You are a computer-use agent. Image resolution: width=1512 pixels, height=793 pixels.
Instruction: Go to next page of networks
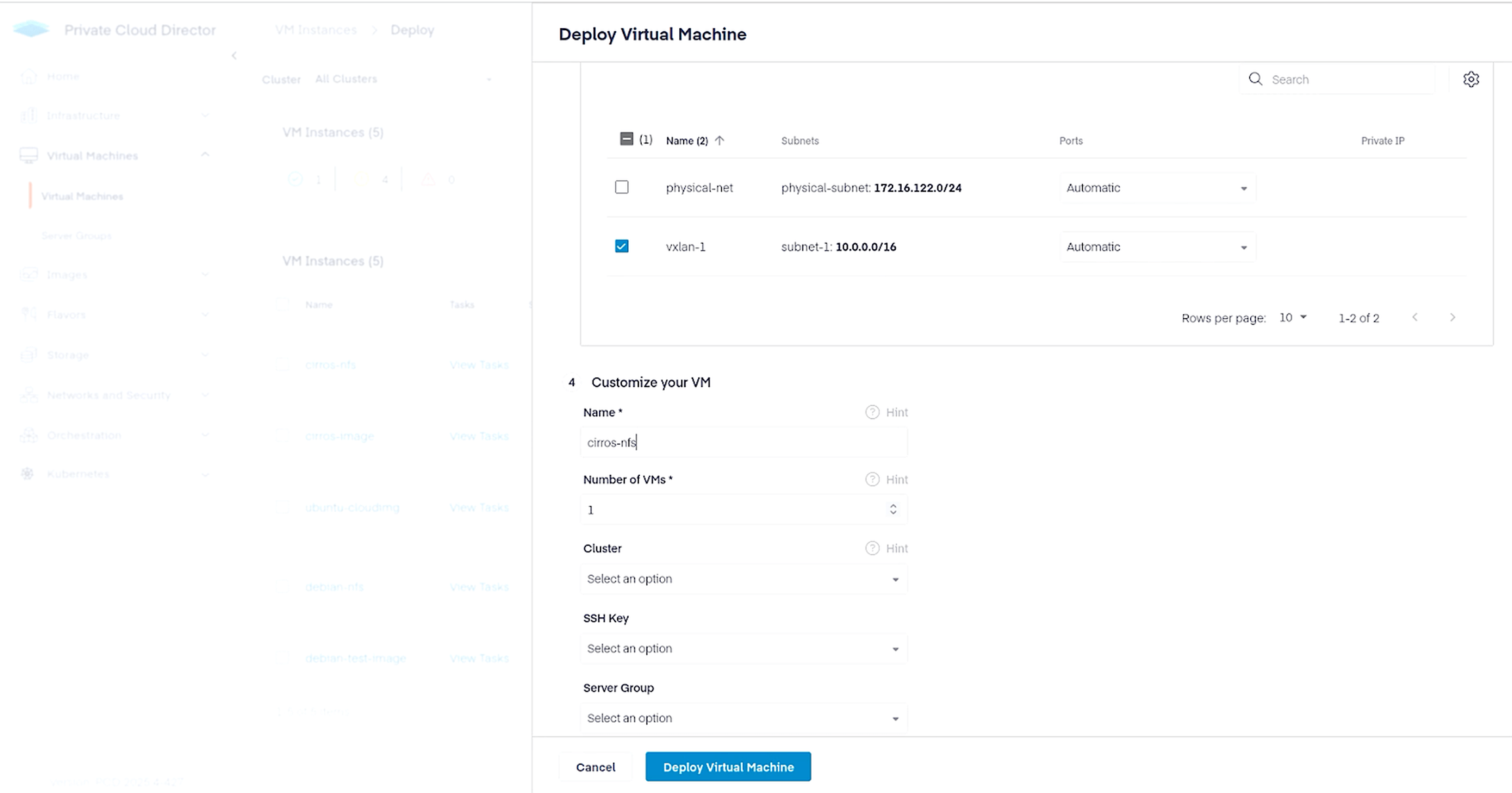coord(1452,317)
